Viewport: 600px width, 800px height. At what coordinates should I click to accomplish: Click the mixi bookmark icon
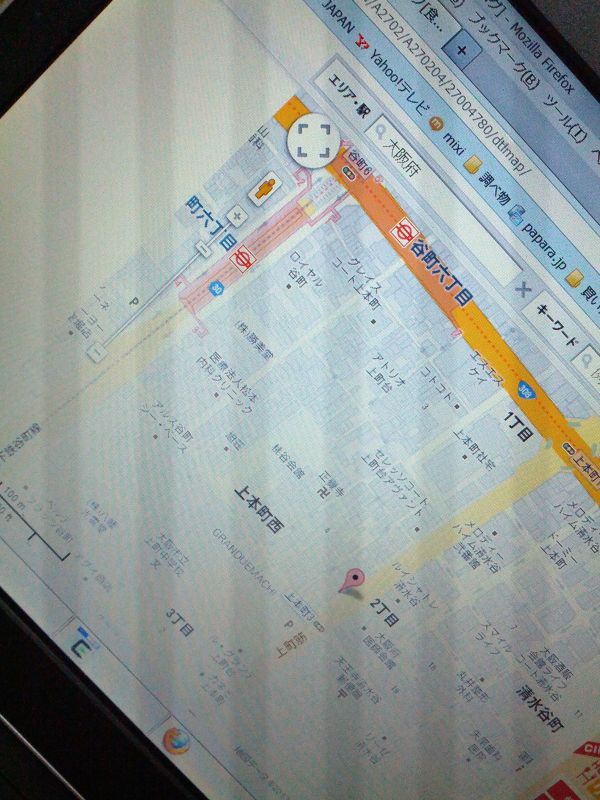pyautogui.click(x=435, y=123)
